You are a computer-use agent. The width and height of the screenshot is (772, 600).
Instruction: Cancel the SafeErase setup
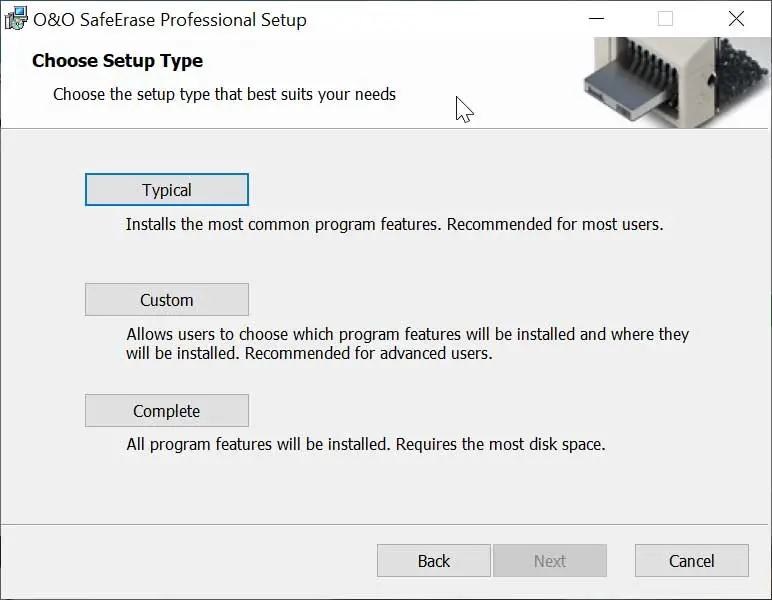(x=691, y=561)
